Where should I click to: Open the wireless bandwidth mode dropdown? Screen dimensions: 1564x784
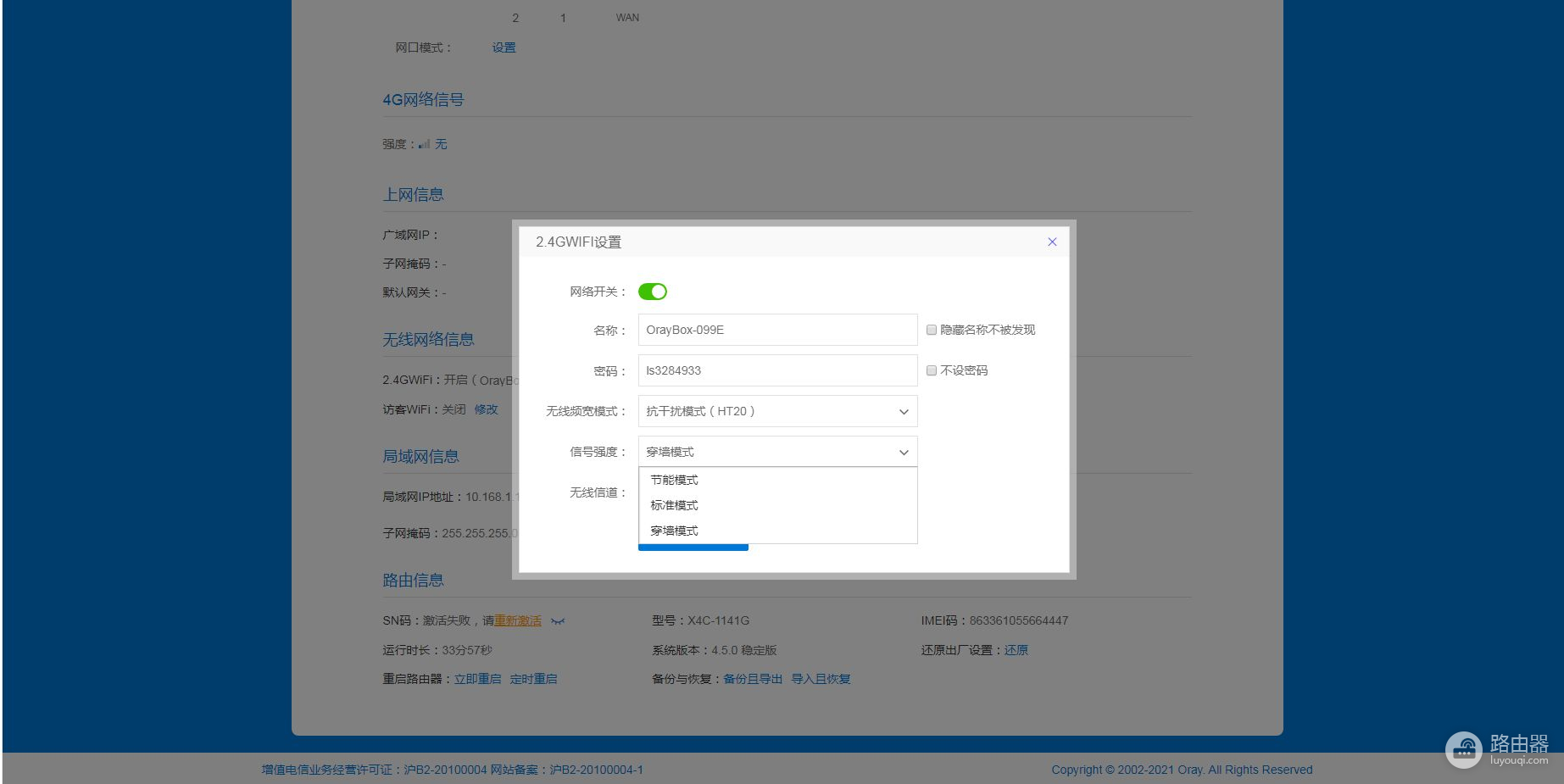776,411
